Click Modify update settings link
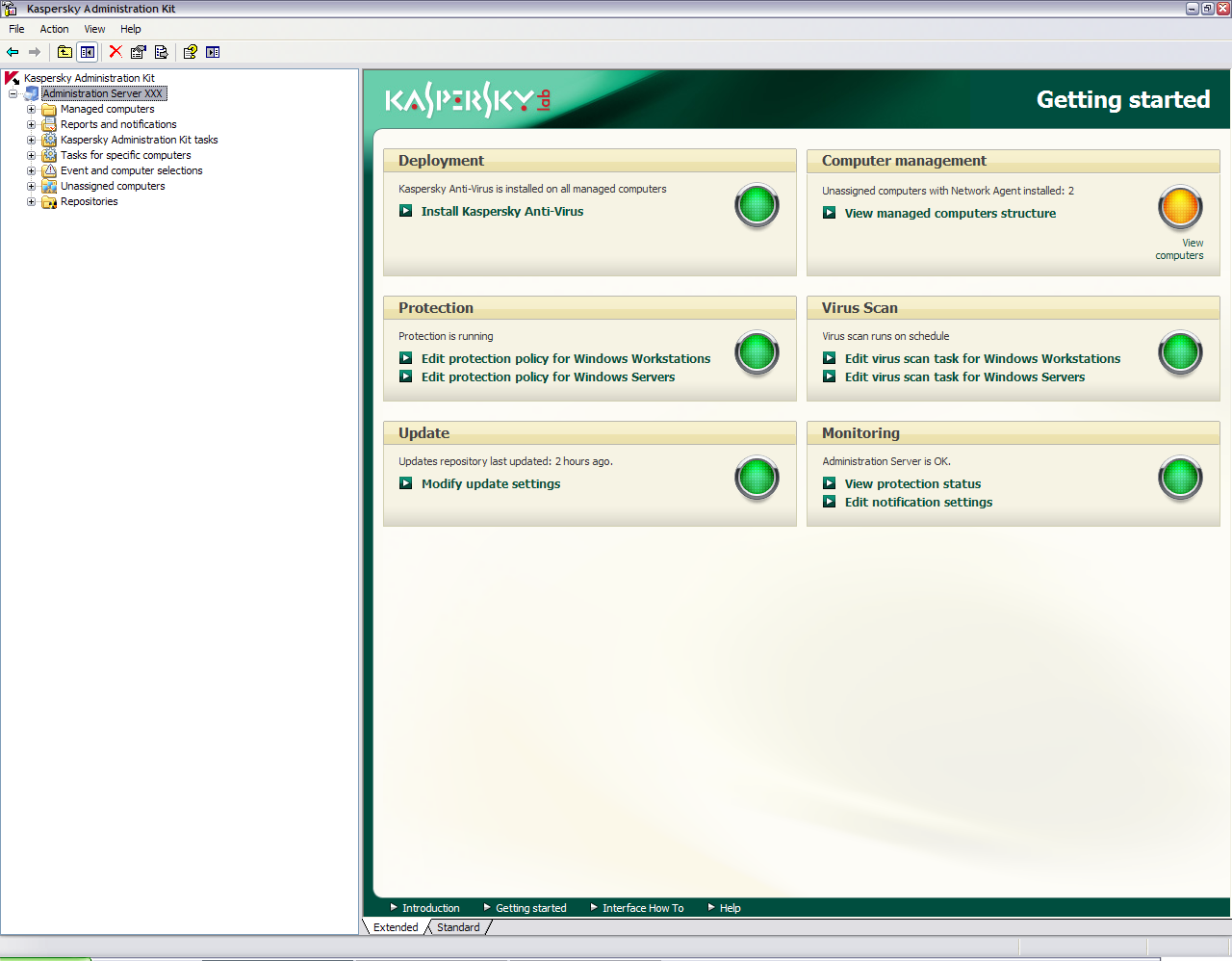1232x961 pixels. coord(491,483)
